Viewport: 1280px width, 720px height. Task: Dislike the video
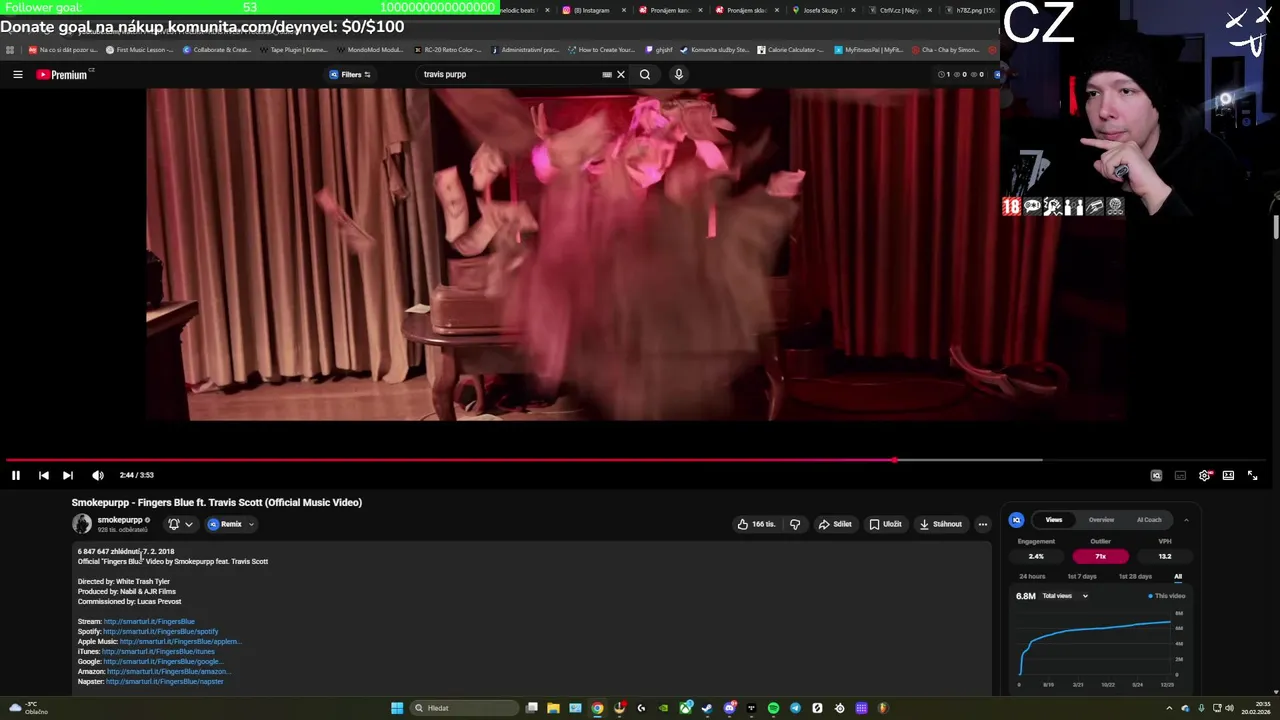(x=795, y=524)
